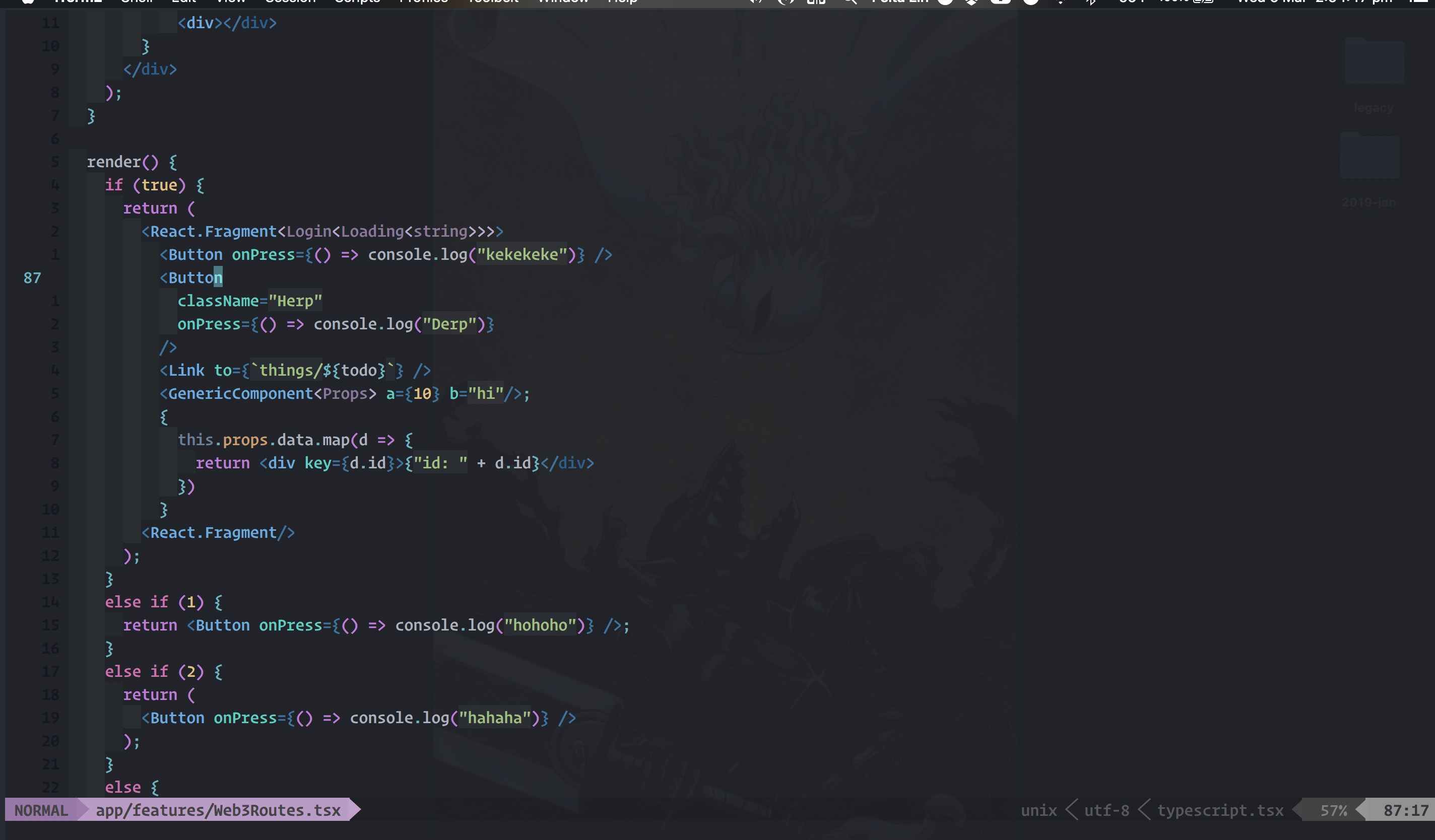
Task: Click the className="Herp" attribute line
Action: pos(249,301)
